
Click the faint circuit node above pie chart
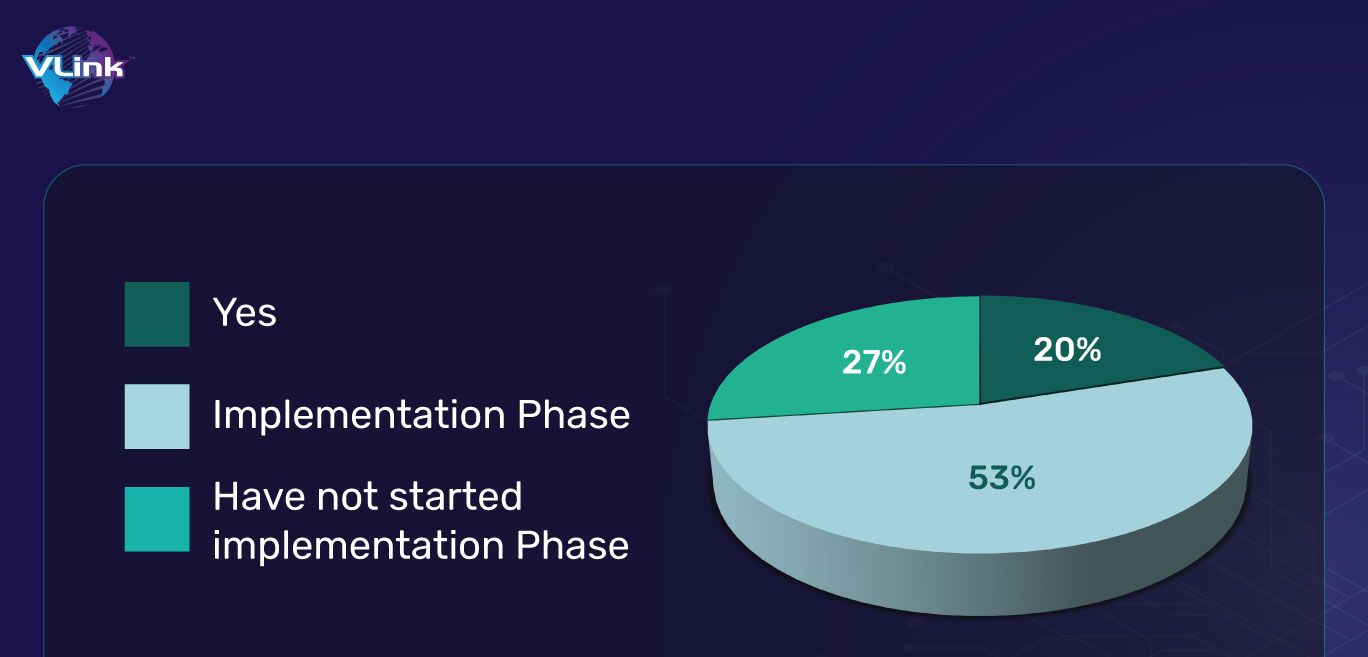coord(885,268)
